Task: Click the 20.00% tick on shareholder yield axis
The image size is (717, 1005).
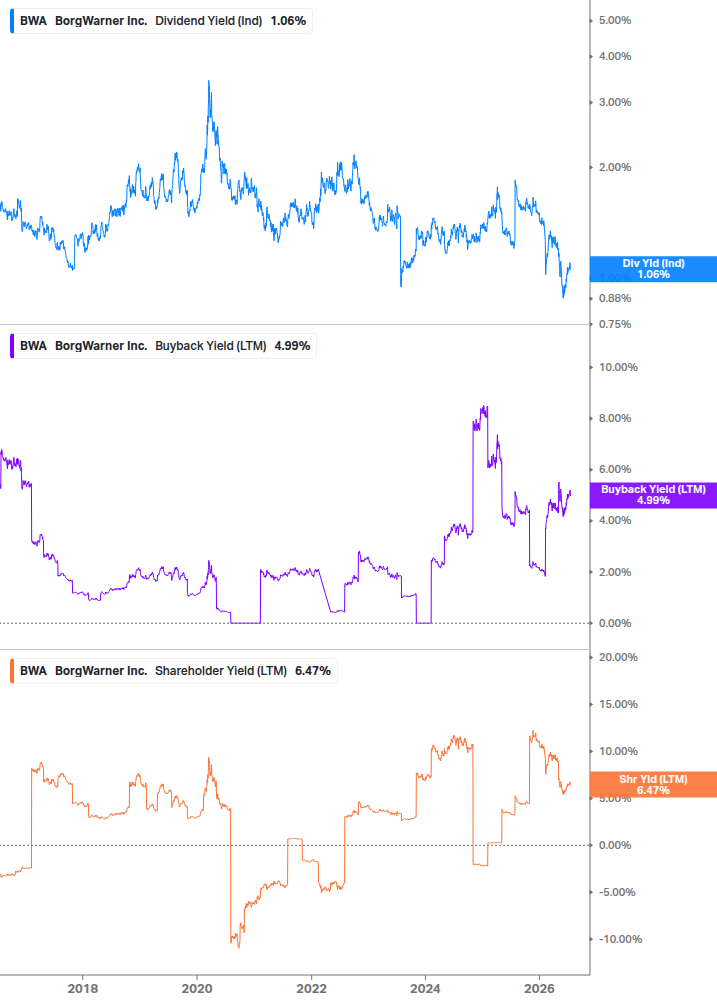Action: point(618,657)
